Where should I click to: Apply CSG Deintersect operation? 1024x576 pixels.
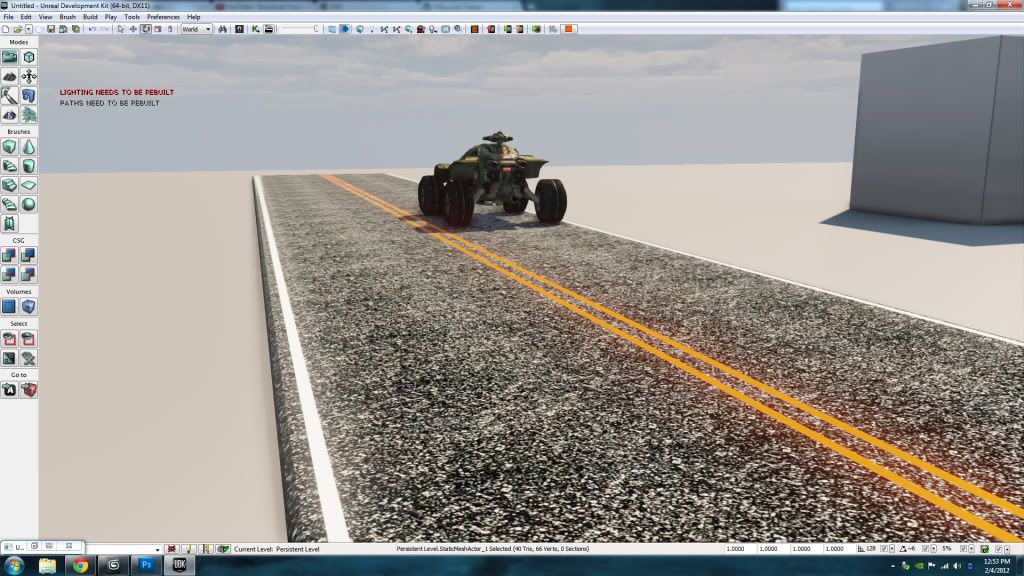pyautogui.click(x=29, y=275)
